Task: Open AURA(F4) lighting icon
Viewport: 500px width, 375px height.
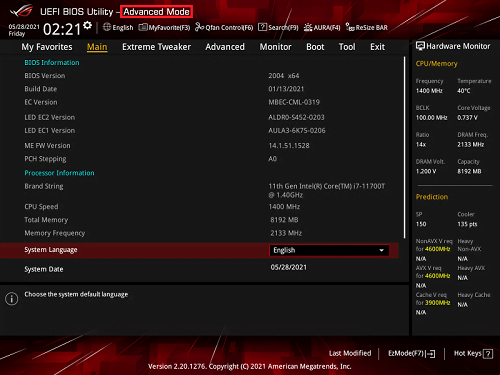Action: point(308,27)
